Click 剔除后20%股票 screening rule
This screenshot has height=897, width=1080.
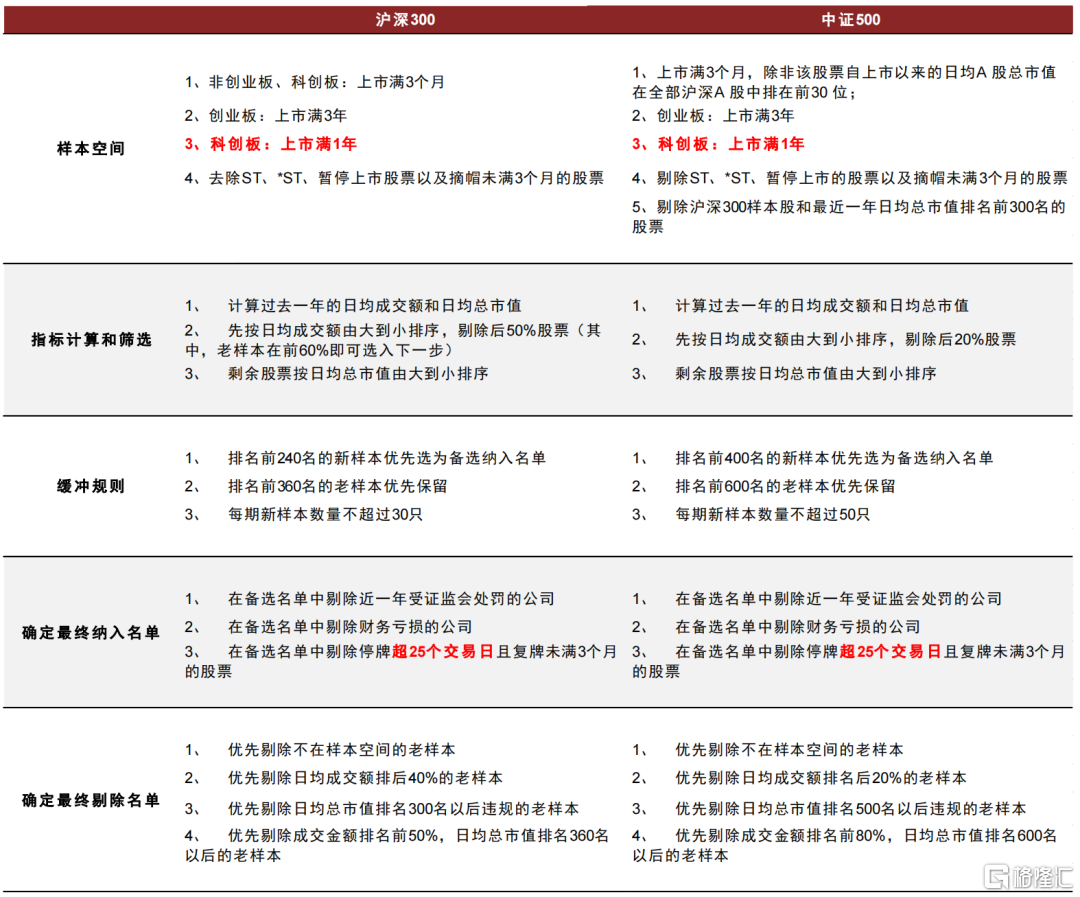point(824,339)
